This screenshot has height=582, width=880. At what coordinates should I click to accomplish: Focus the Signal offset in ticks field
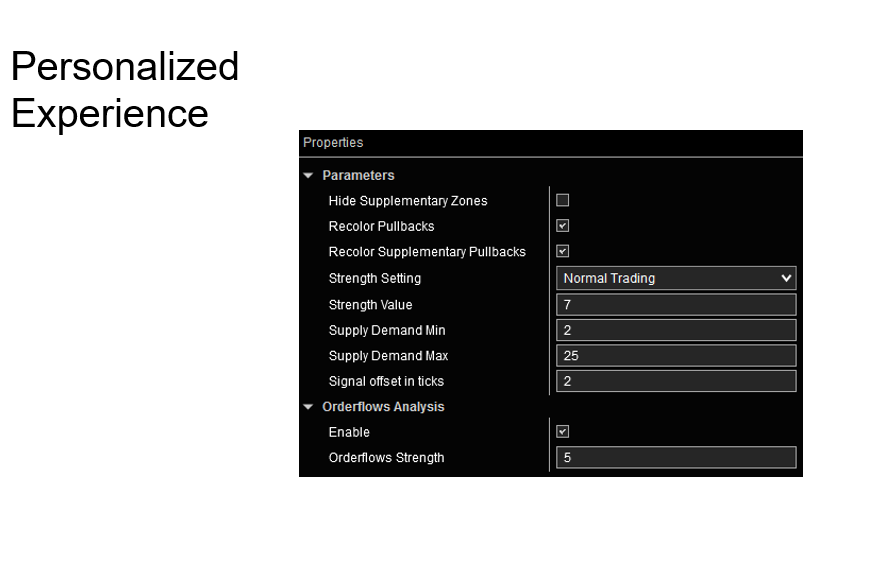tap(675, 381)
